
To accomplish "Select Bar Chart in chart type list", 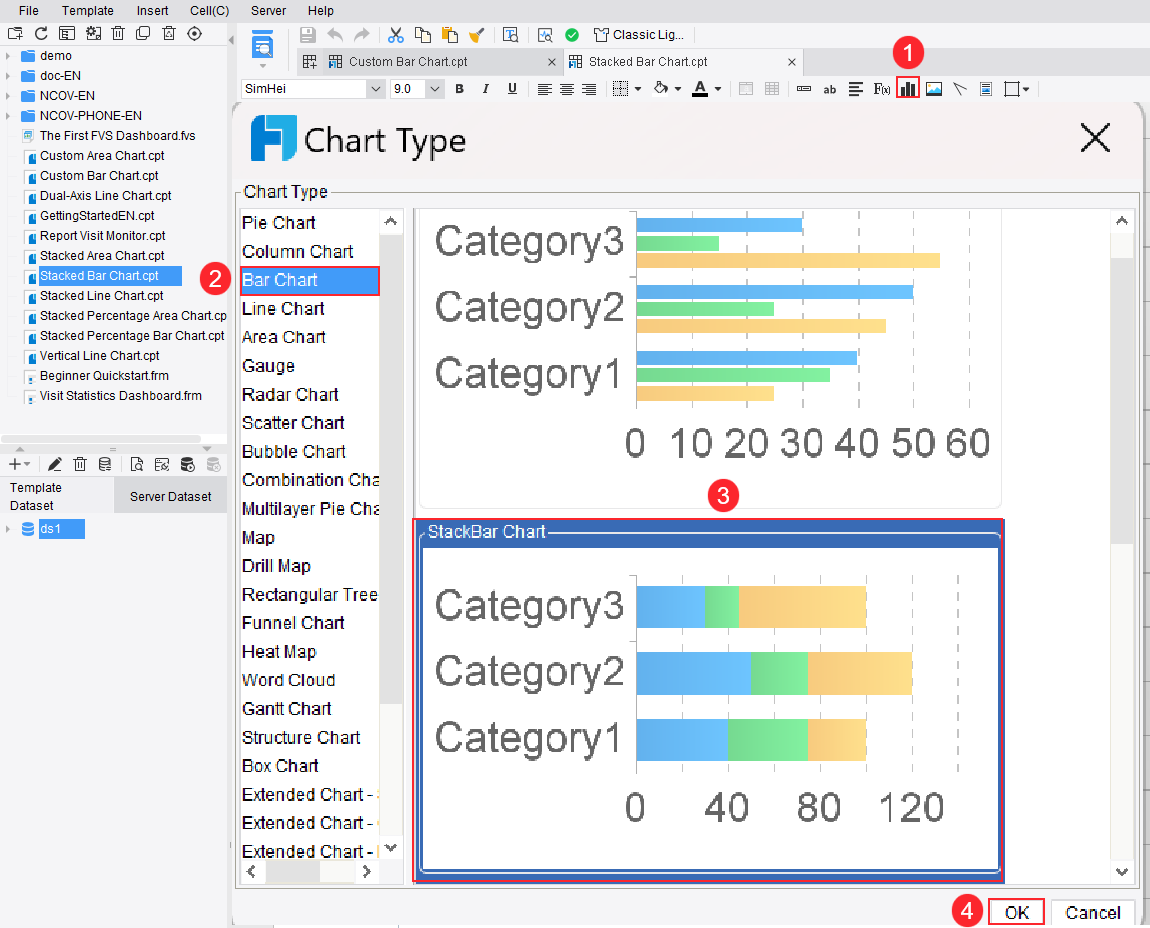I will pyautogui.click(x=310, y=280).
